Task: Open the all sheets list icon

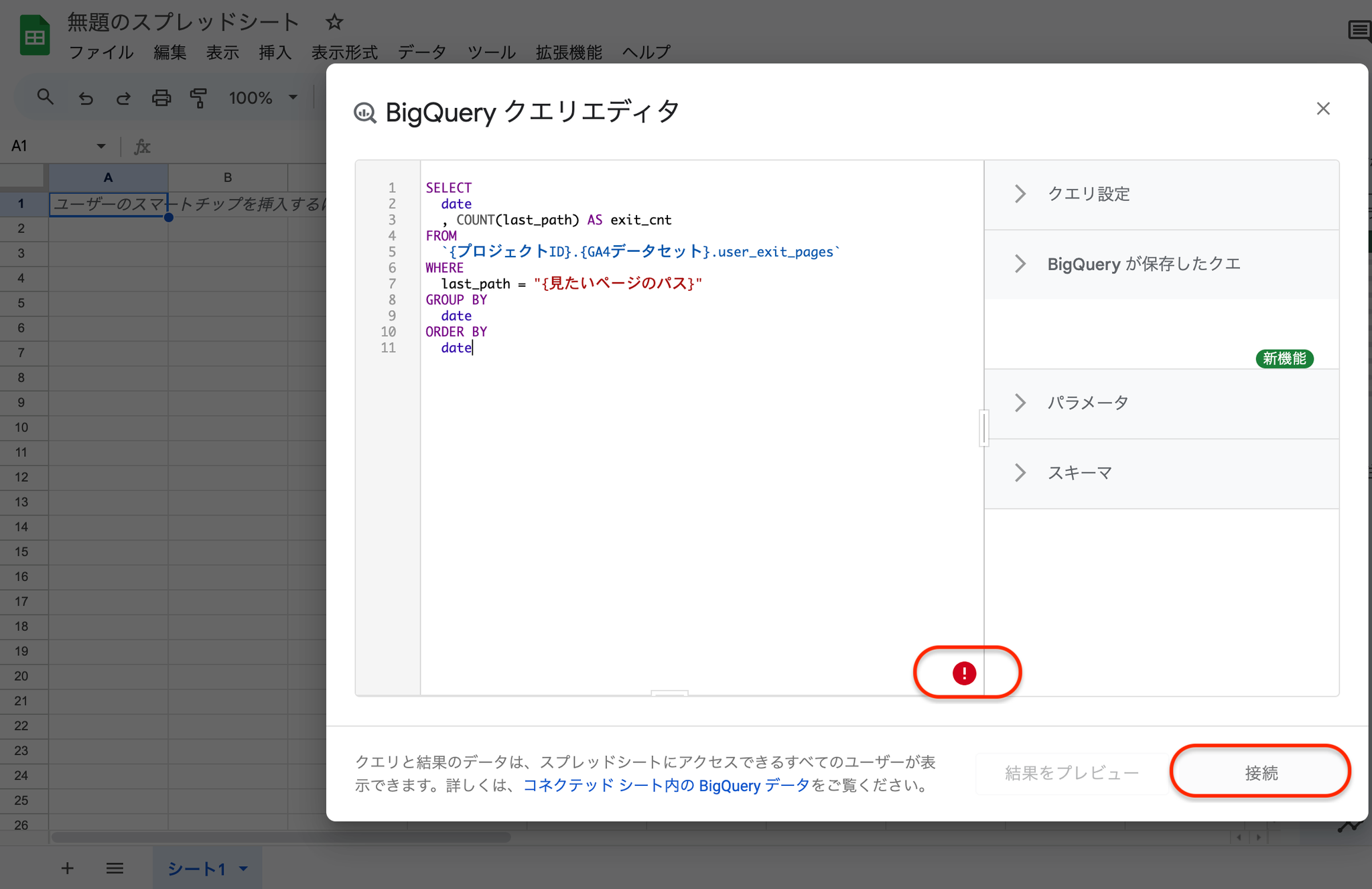Action: pyautogui.click(x=115, y=868)
